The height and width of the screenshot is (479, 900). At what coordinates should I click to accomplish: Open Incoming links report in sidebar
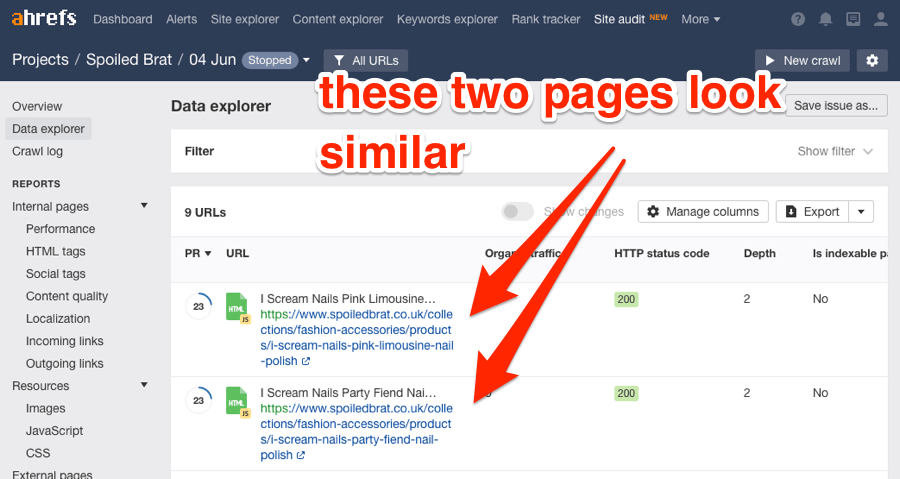pos(64,341)
